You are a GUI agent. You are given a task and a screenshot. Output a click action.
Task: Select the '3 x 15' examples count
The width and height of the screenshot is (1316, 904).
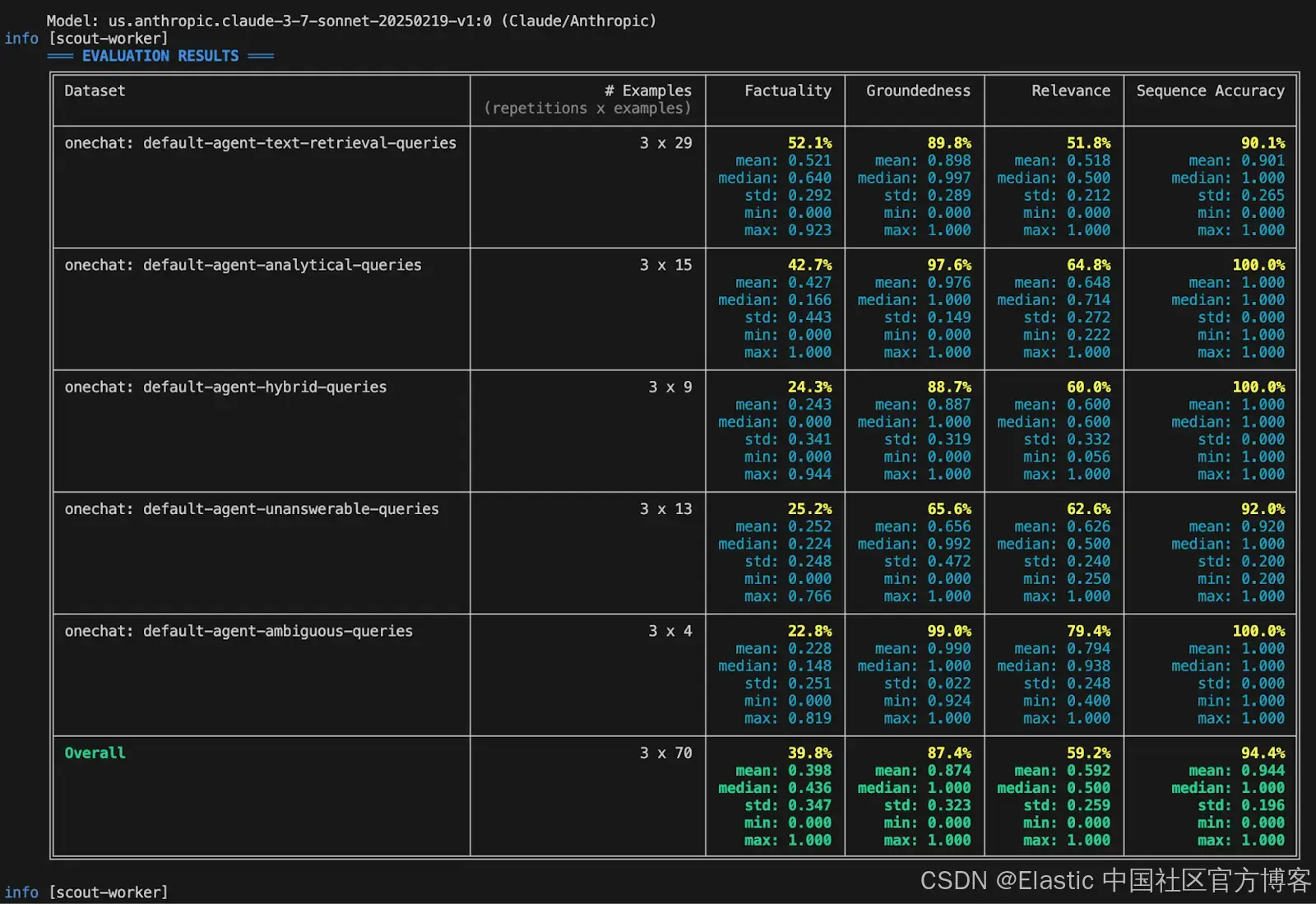pyautogui.click(x=666, y=265)
